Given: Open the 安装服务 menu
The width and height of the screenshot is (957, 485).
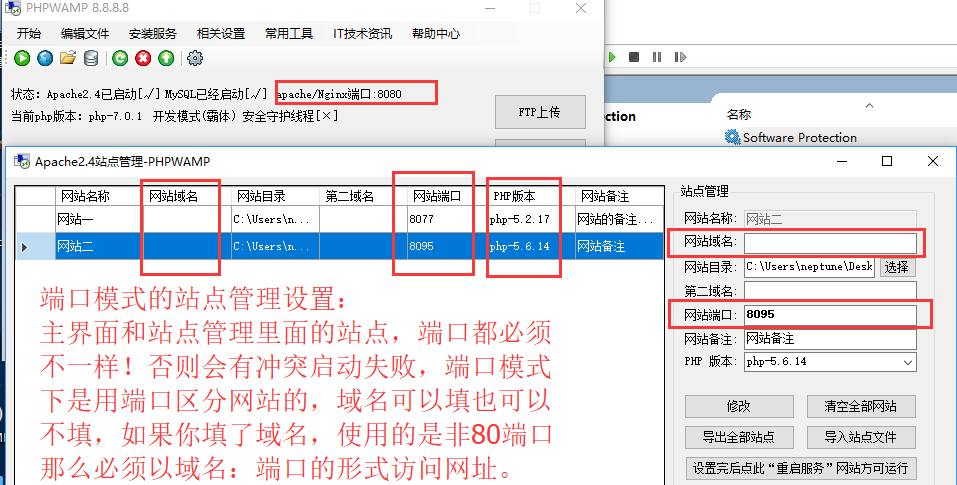Looking at the screenshot, I should click(153, 34).
